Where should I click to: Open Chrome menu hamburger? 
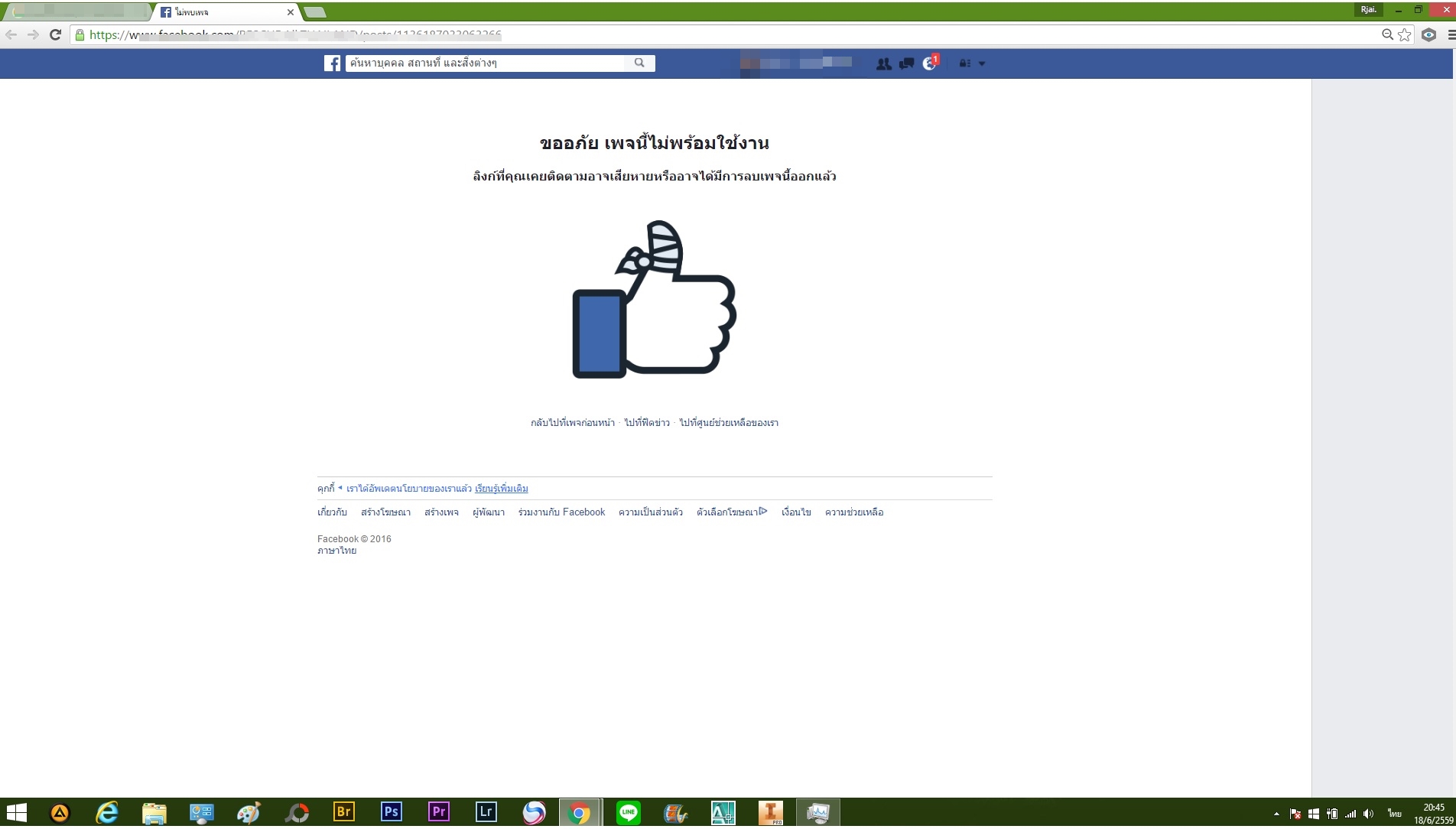(1451, 34)
